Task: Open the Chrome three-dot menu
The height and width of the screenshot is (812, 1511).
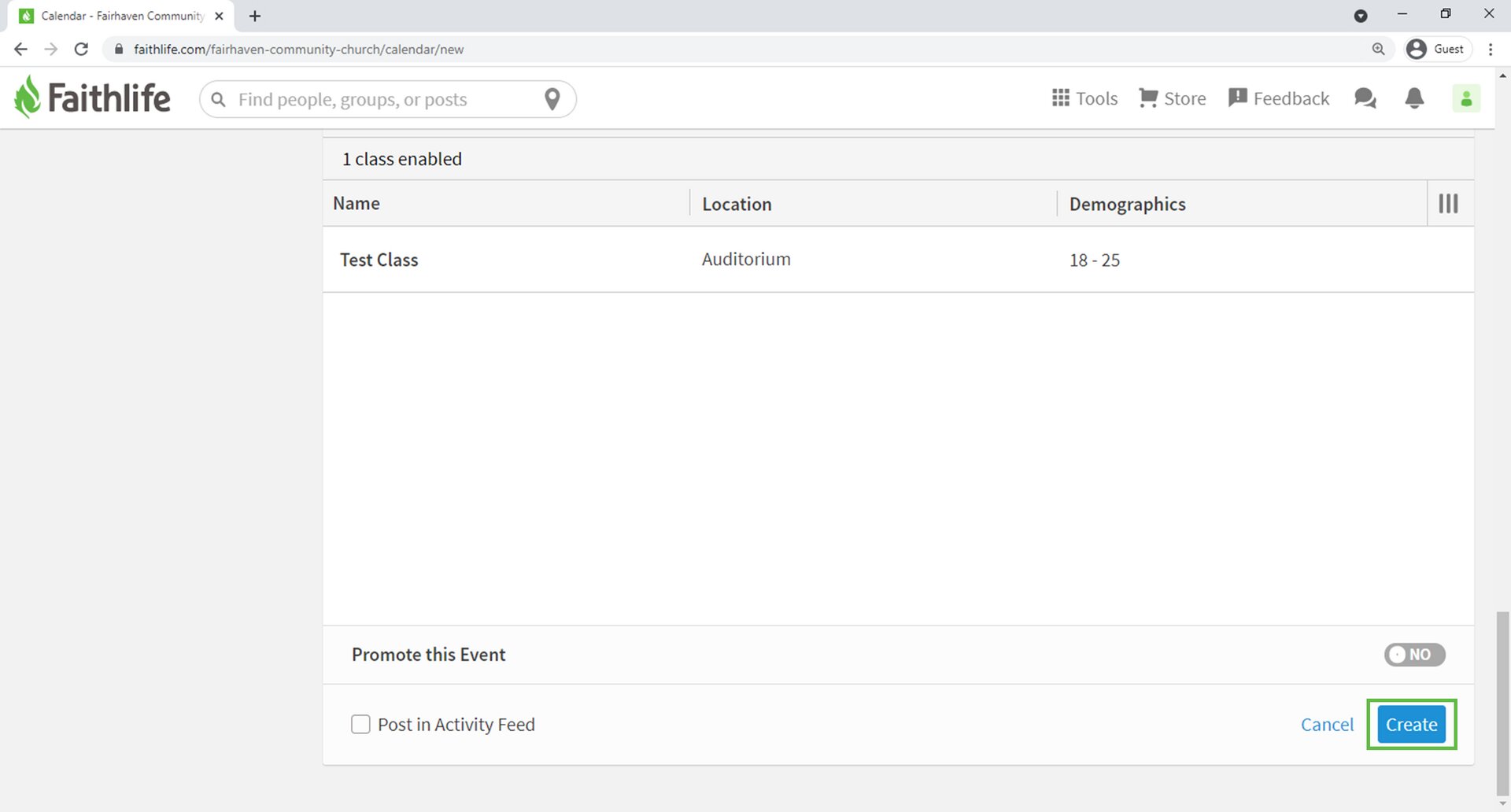Action: (x=1491, y=49)
